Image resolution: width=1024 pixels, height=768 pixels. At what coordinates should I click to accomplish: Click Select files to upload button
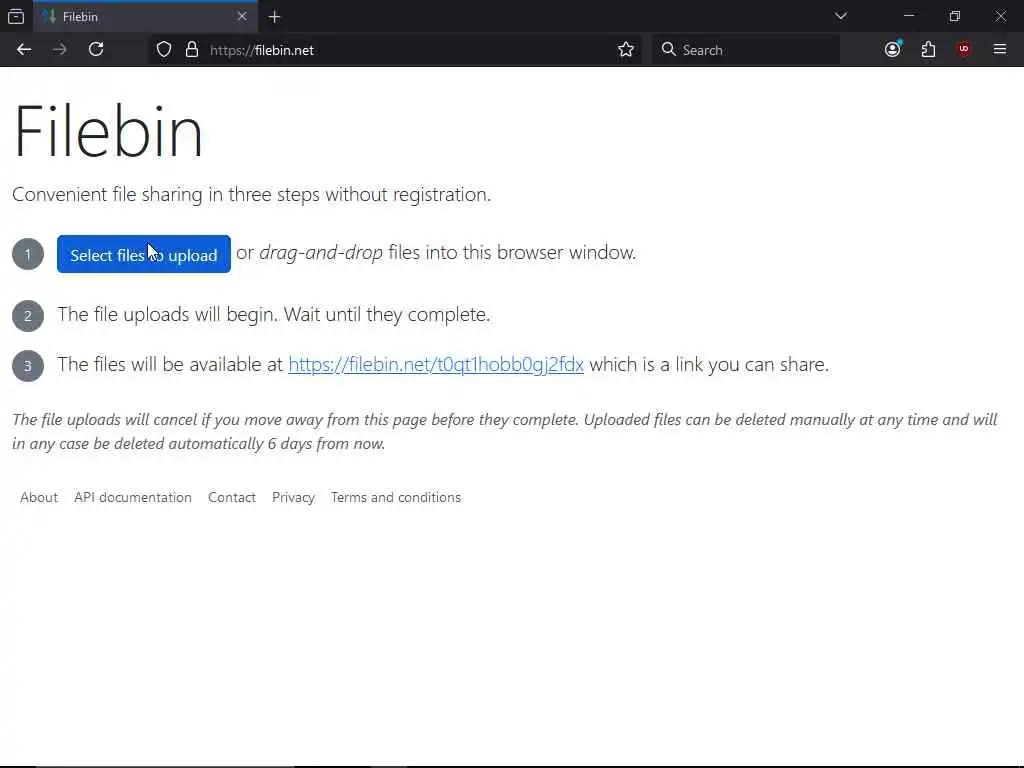[144, 254]
